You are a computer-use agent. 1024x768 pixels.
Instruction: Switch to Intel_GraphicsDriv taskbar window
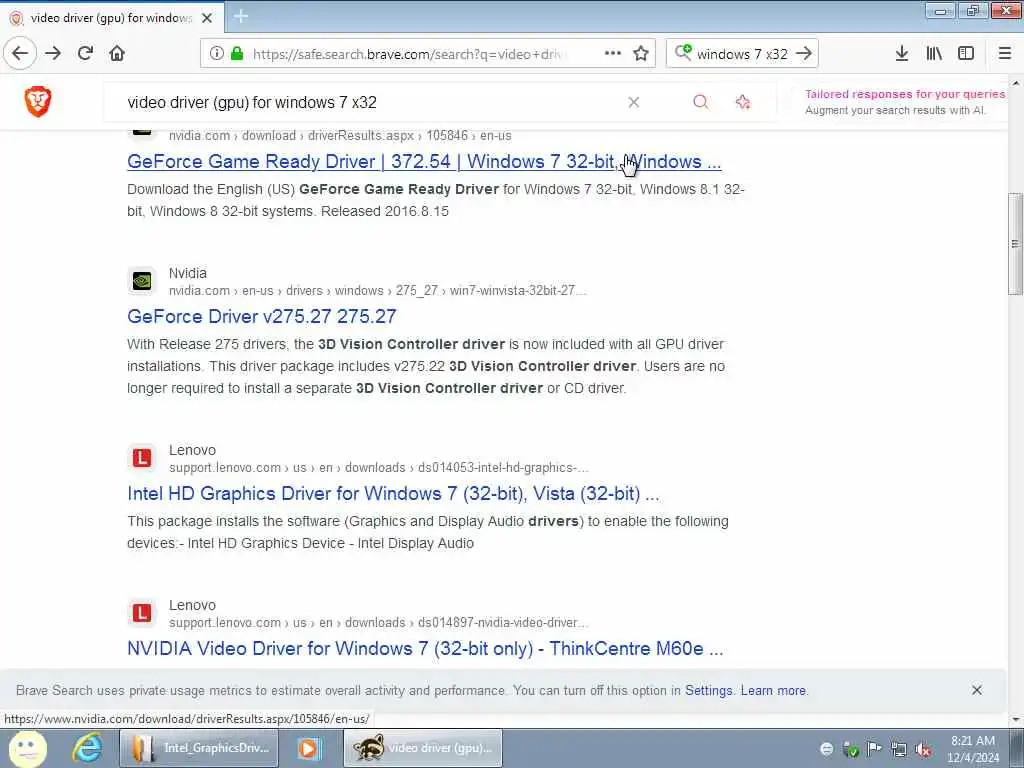(199, 748)
